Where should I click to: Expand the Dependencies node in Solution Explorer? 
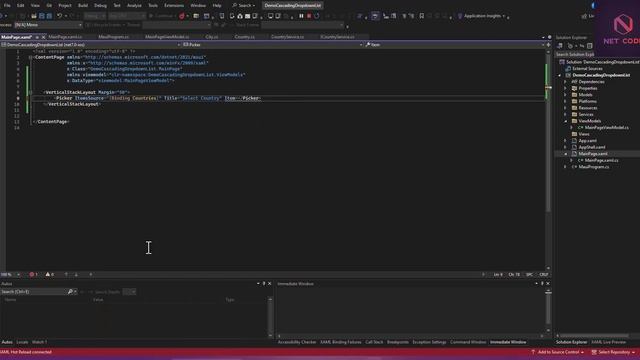(x=565, y=82)
